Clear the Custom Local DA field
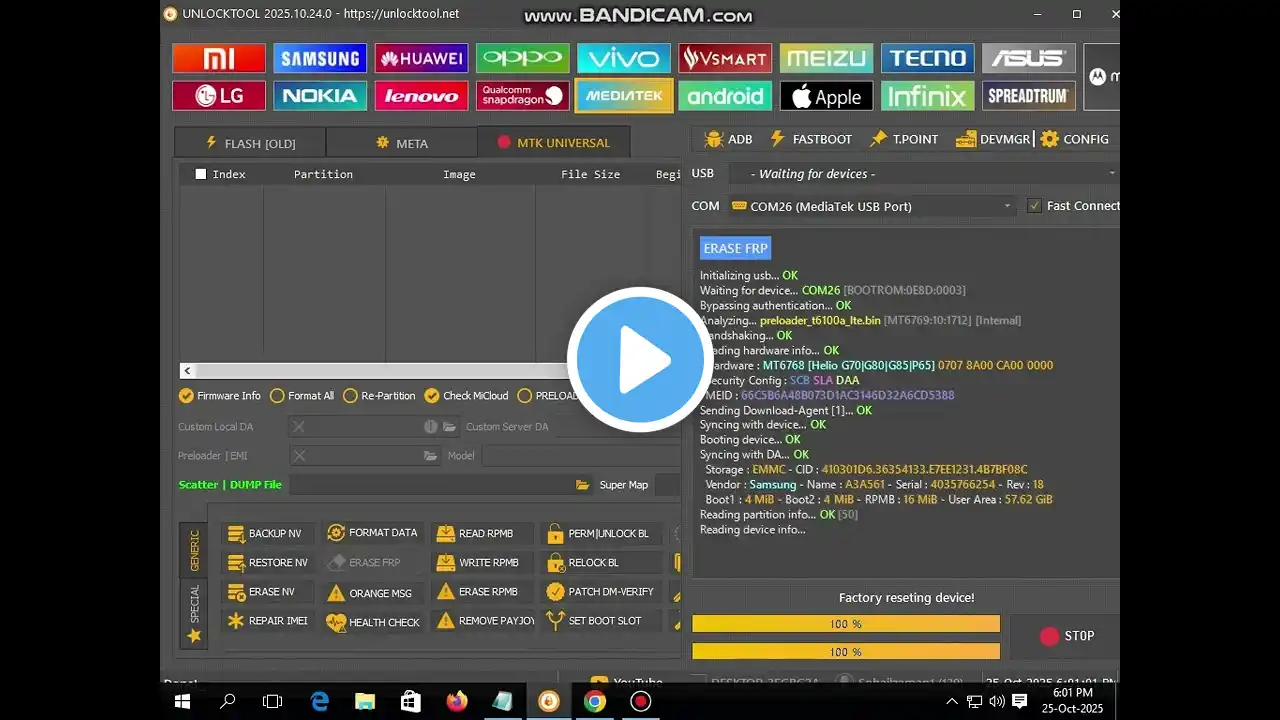The height and width of the screenshot is (720, 1280). (298, 427)
